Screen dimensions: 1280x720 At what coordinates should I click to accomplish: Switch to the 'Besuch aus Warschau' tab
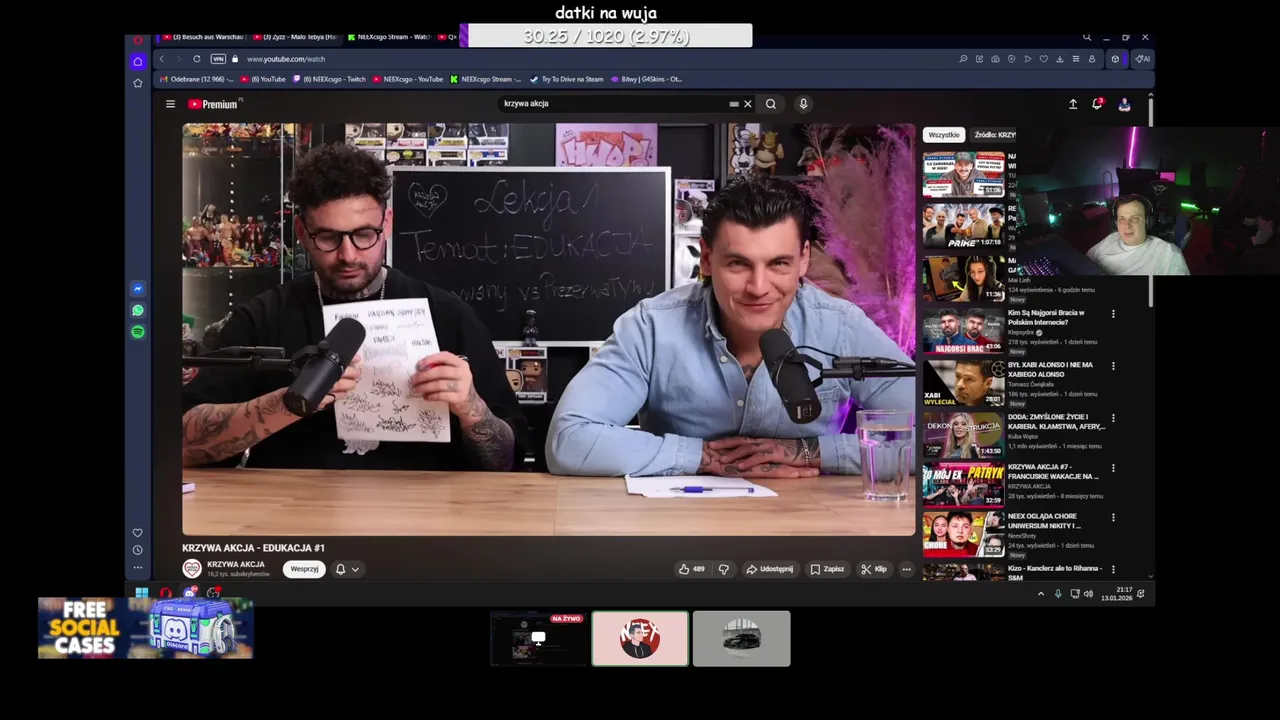[x=202, y=37]
